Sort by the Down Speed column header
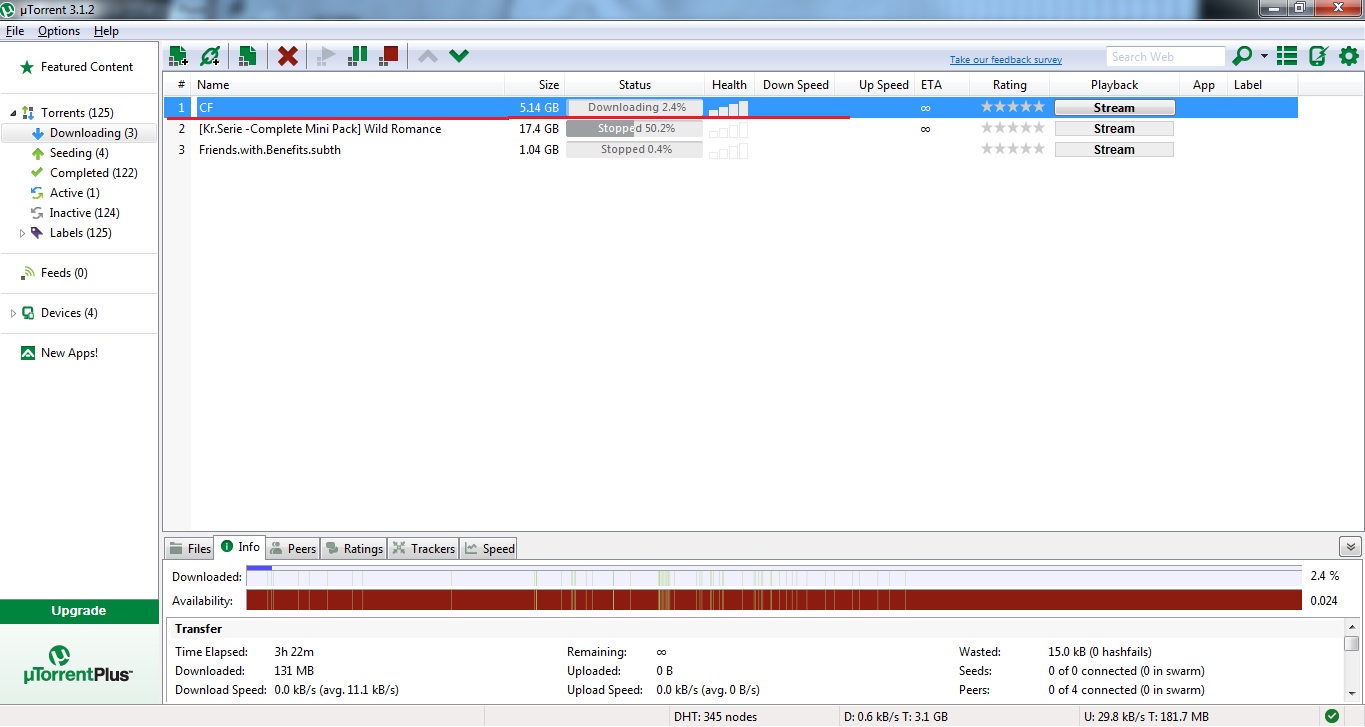1365x727 pixels. 795,85
